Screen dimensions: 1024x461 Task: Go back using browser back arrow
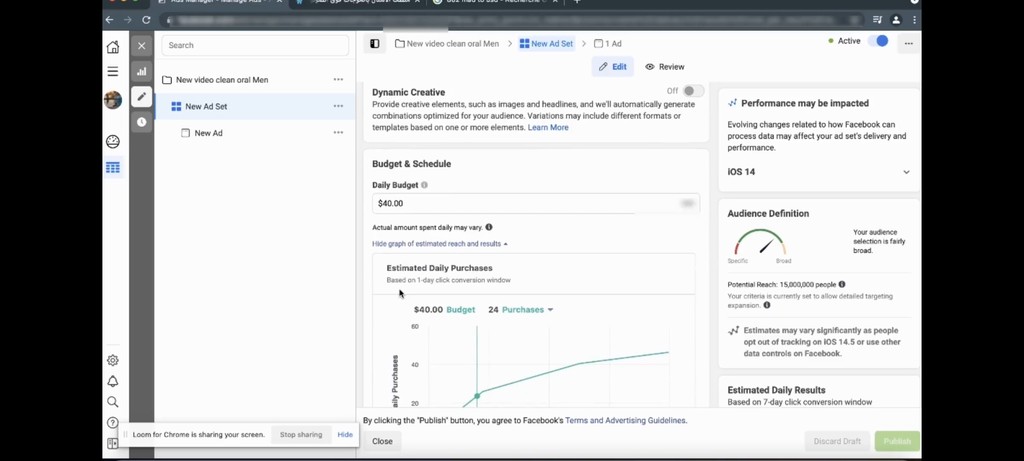(x=109, y=20)
